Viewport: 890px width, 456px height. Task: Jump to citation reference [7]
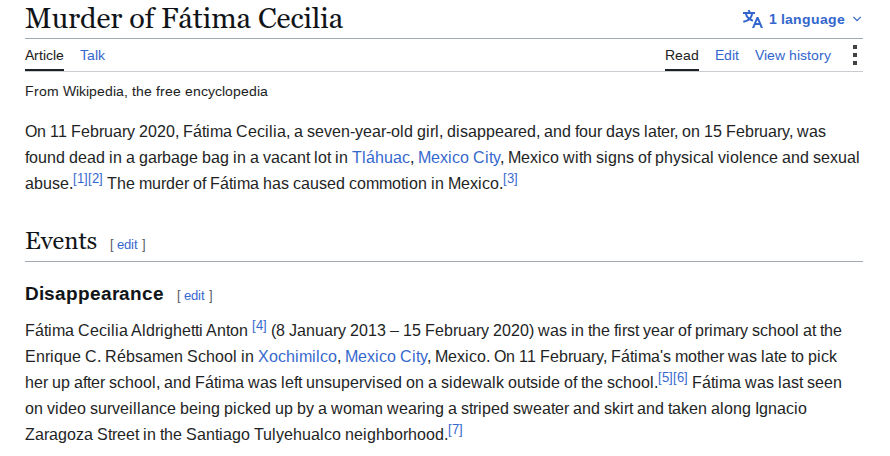pyautogui.click(x=455, y=430)
